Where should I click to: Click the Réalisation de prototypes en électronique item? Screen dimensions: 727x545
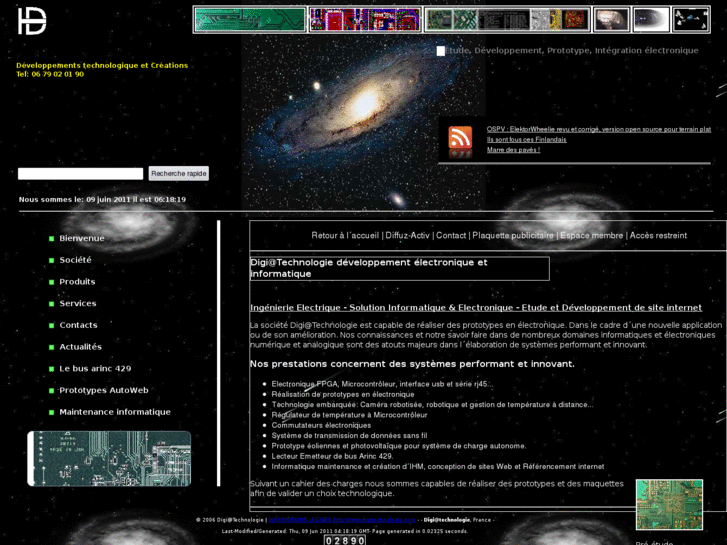pos(343,394)
